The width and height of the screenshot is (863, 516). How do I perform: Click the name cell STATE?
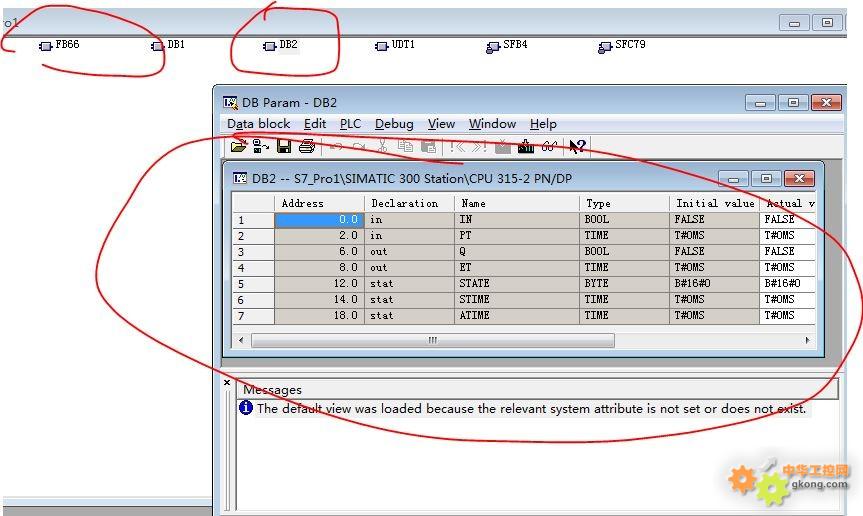click(x=517, y=283)
